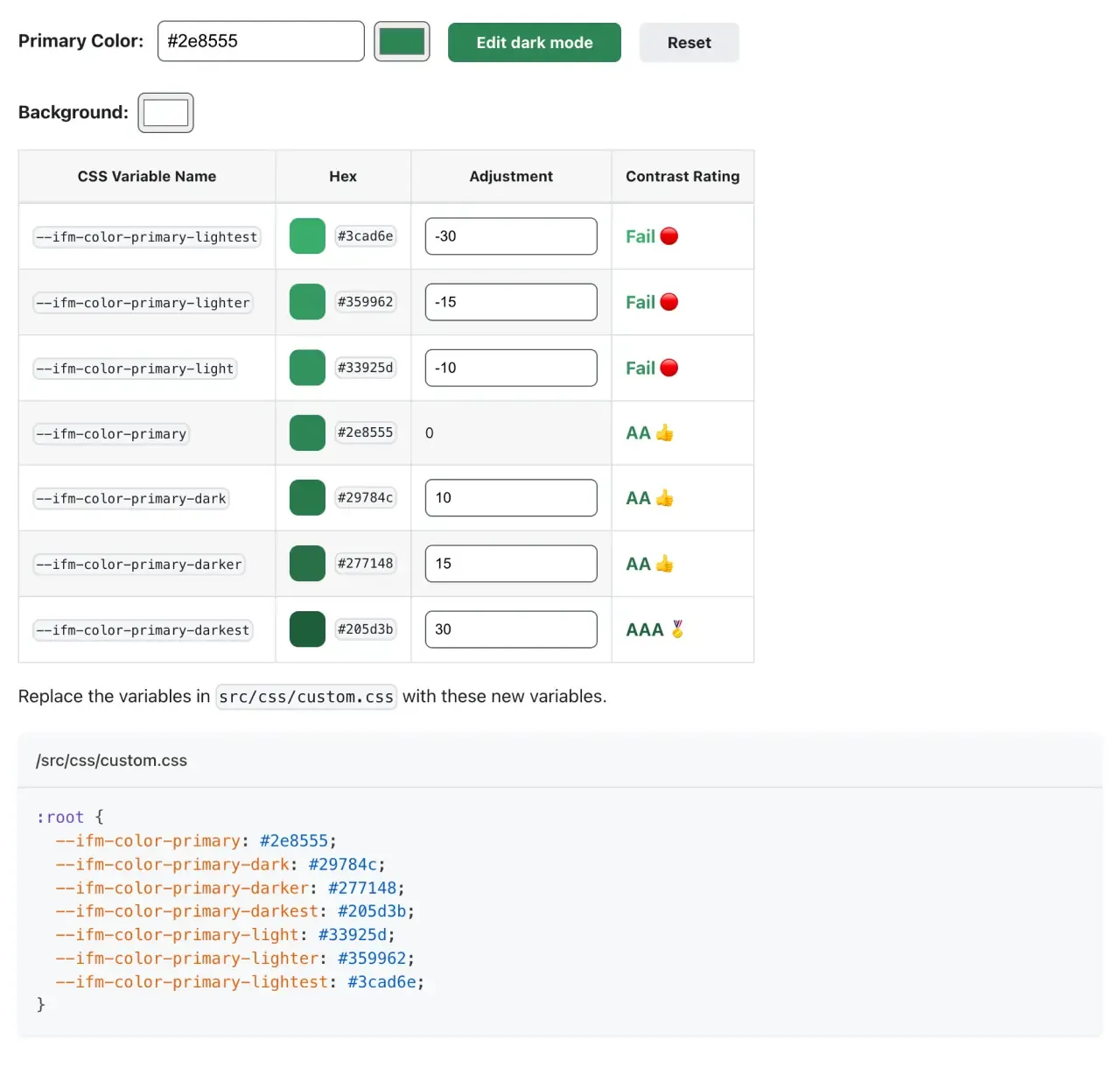Image resolution: width=1120 pixels, height=1068 pixels.
Task: Focus the -30 adjustment input
Action: click(x=511, y=236)
